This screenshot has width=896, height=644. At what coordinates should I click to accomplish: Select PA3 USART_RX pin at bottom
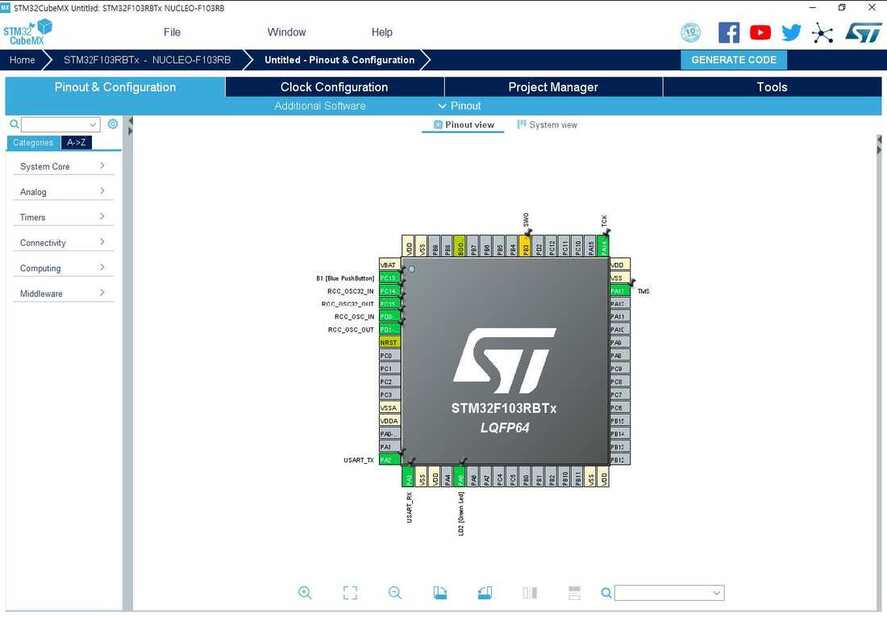click(x=408, y=477)
